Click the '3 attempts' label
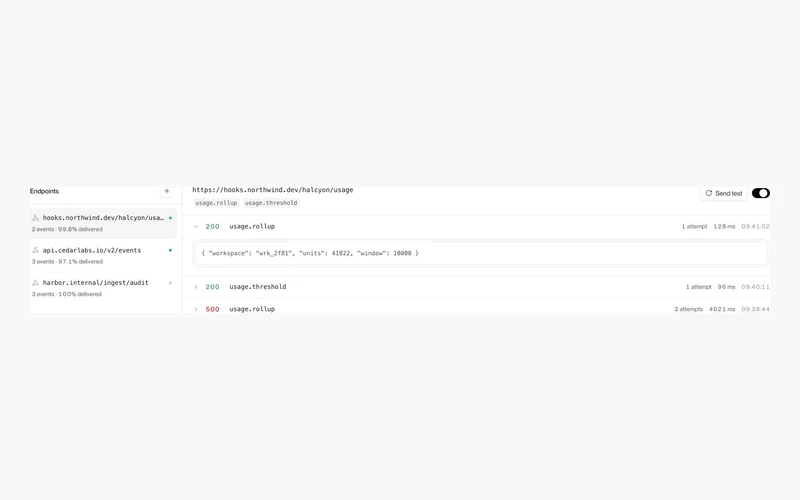Viewport: 800px width, 500px height. pos(688,309)
